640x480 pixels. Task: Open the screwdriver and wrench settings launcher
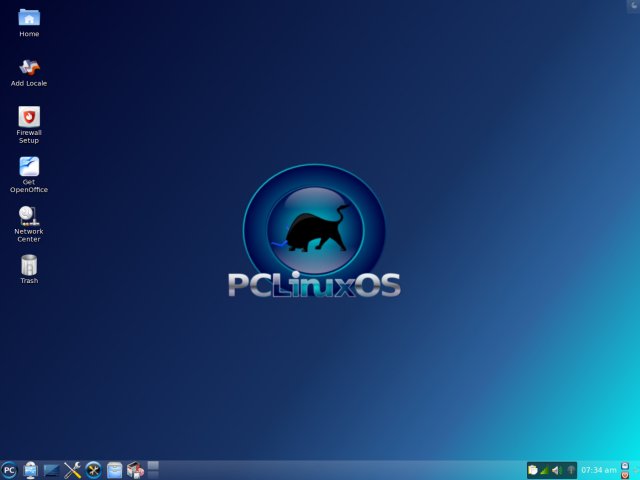(72, 470)
